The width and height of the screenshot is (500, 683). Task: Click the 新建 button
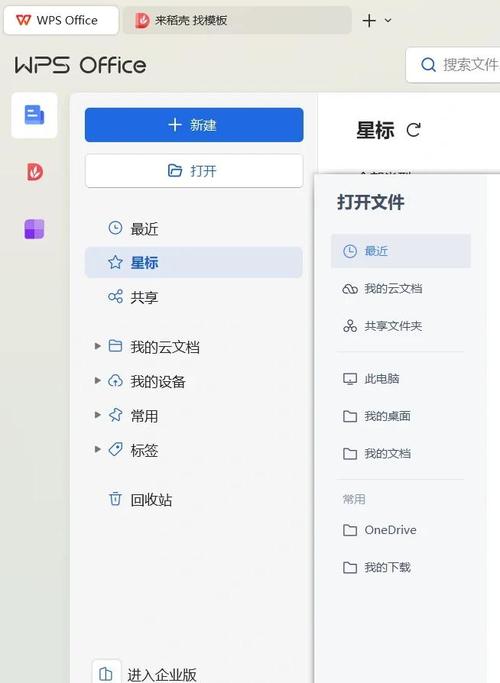pyautogui.click(x=194, y=125)
